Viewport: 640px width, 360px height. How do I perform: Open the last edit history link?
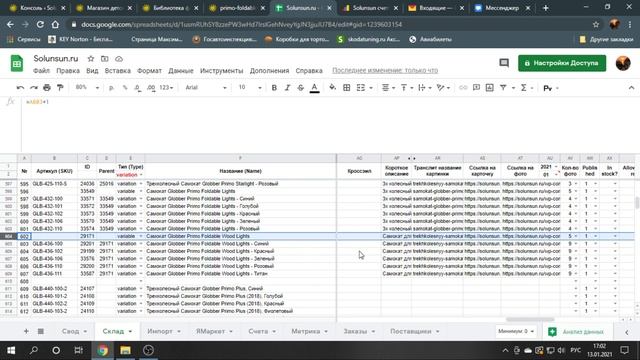click(385, 71)
